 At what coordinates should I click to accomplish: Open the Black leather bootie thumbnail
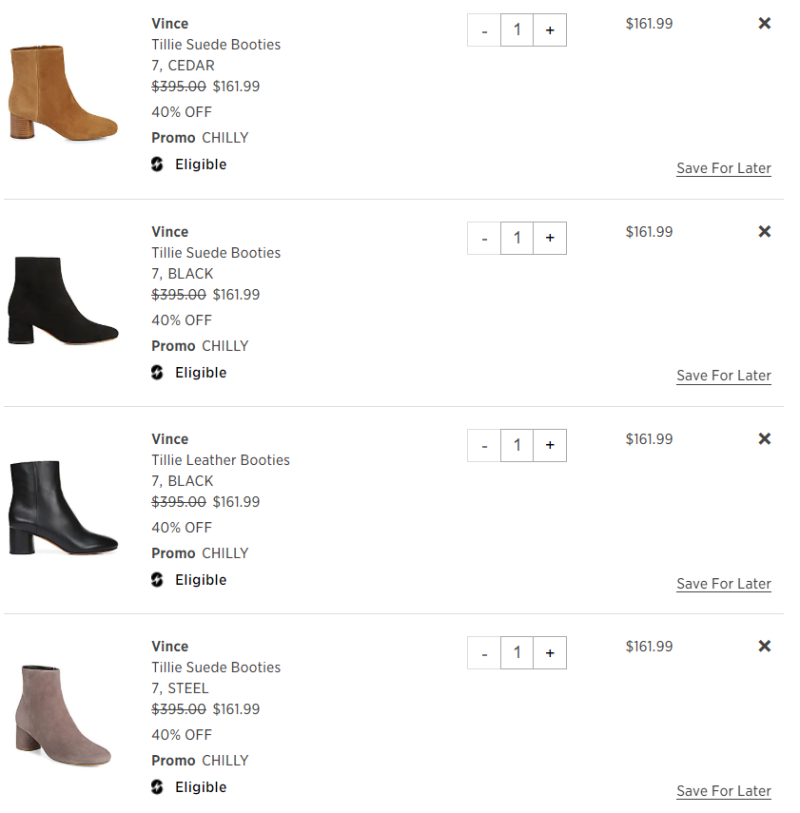63,509
